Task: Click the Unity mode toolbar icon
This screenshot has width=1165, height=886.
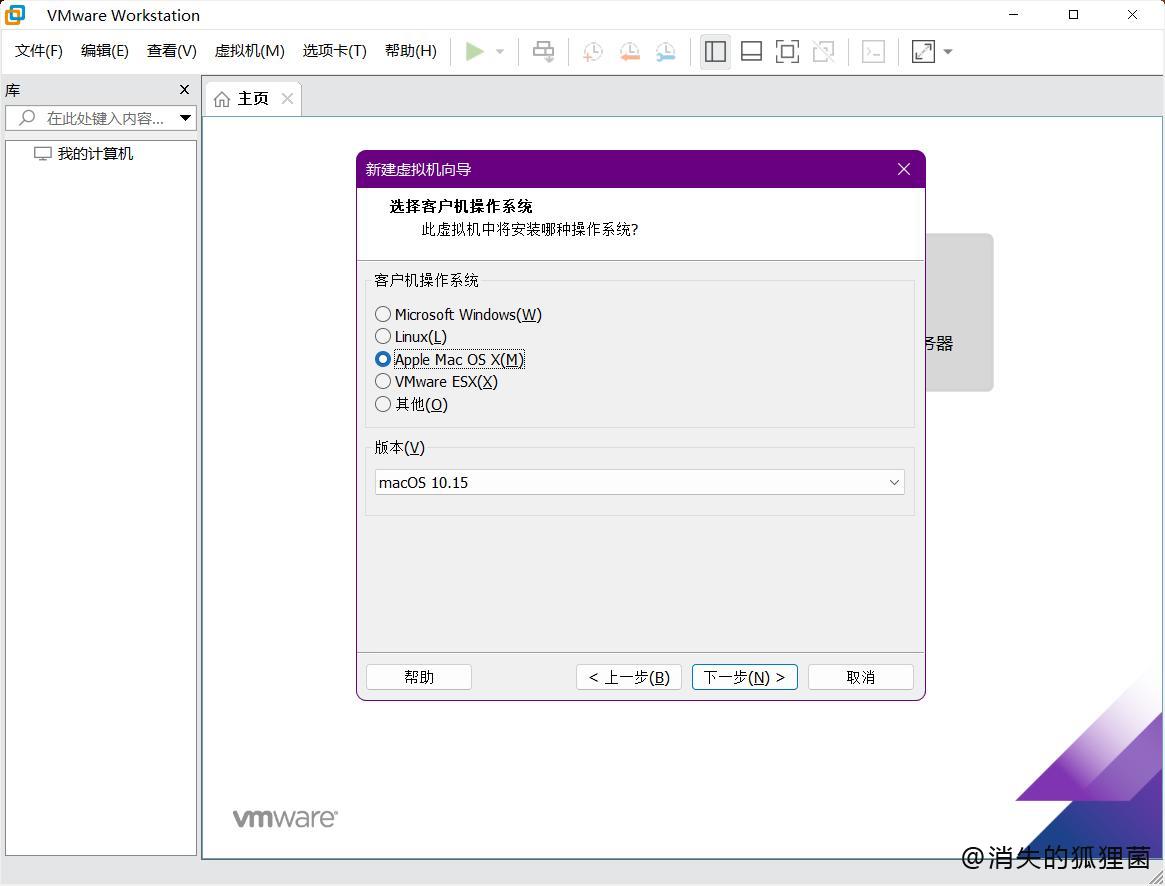Action: [x=823, y=51]
